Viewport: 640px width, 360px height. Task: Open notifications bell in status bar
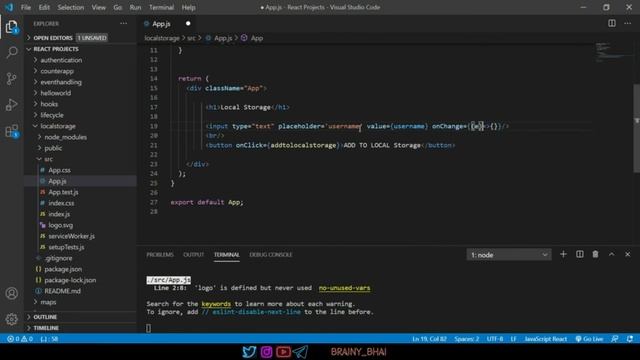click(x=630, y=339)
